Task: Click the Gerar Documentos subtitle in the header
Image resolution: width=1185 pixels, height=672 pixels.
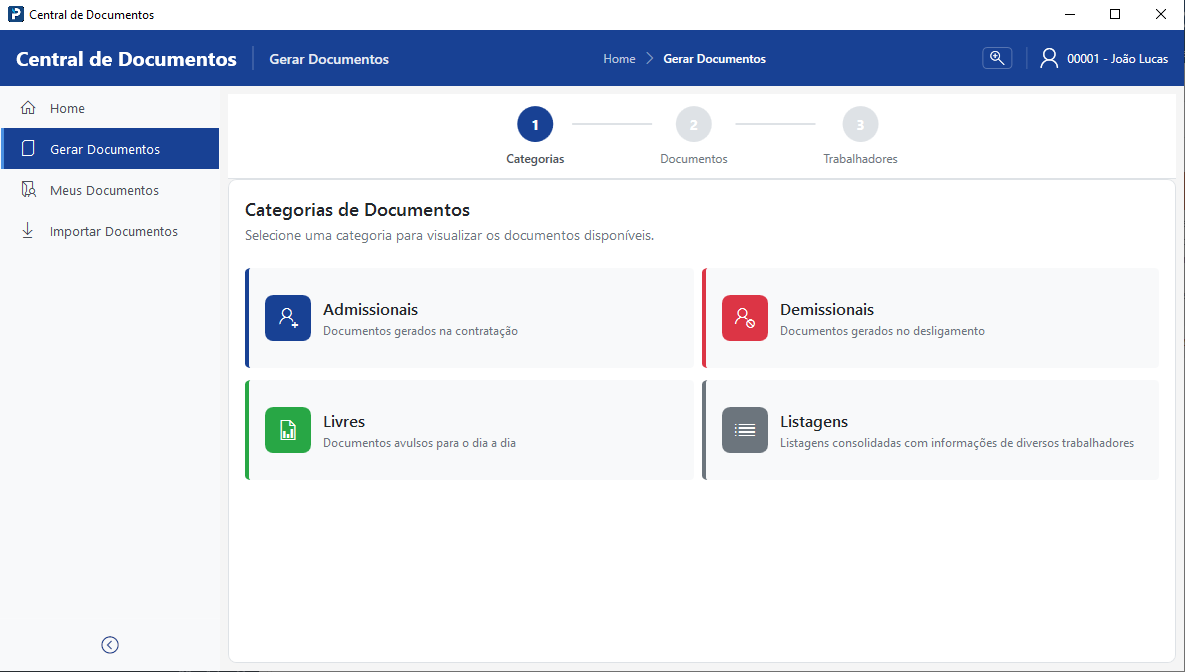Action: (329, 59)
